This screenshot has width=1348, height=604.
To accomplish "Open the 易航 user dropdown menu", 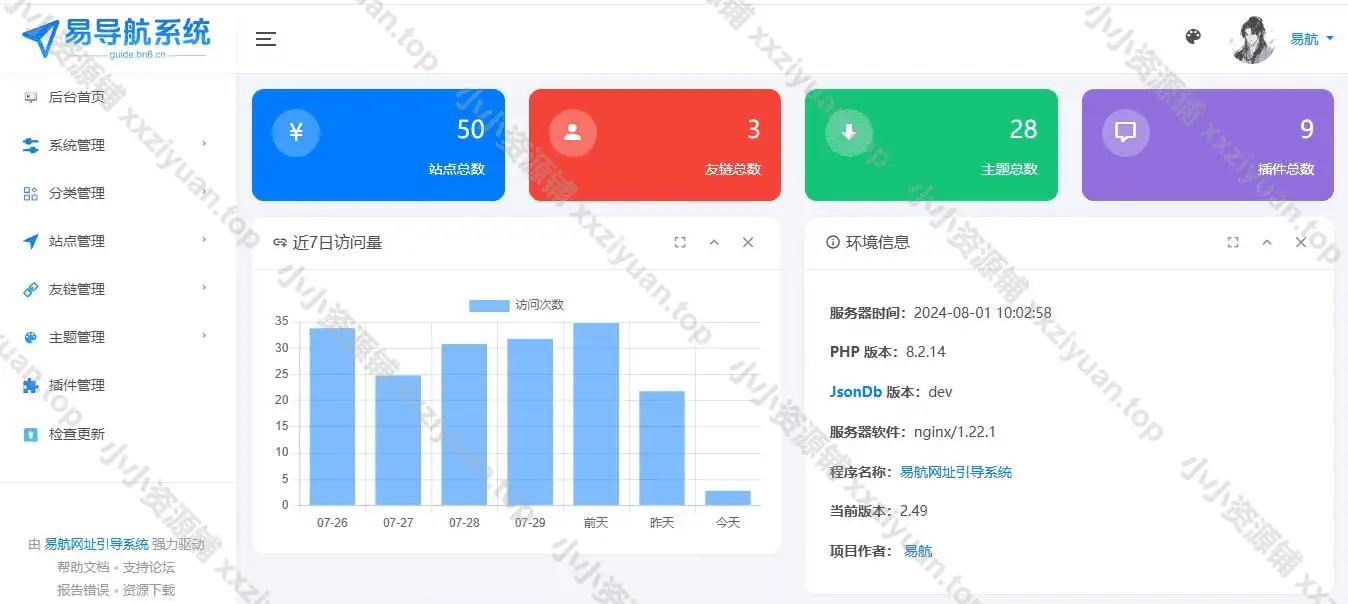I will click(1311, 39).
